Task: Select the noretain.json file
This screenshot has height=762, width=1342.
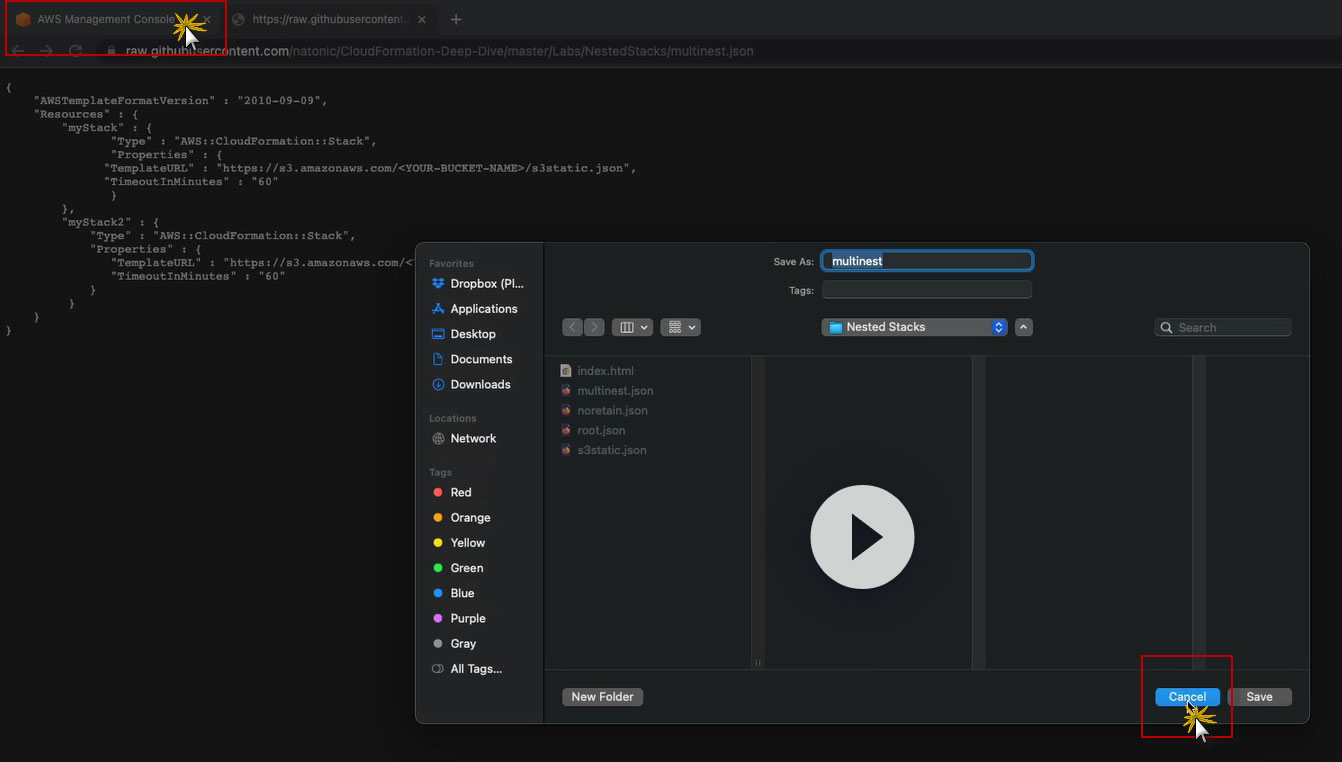Action: click(604, 411)
